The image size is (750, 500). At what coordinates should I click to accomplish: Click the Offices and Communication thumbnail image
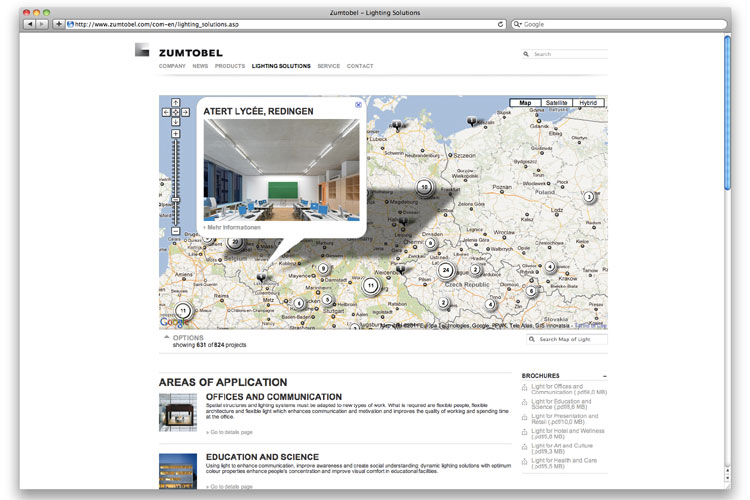point(178,412)
